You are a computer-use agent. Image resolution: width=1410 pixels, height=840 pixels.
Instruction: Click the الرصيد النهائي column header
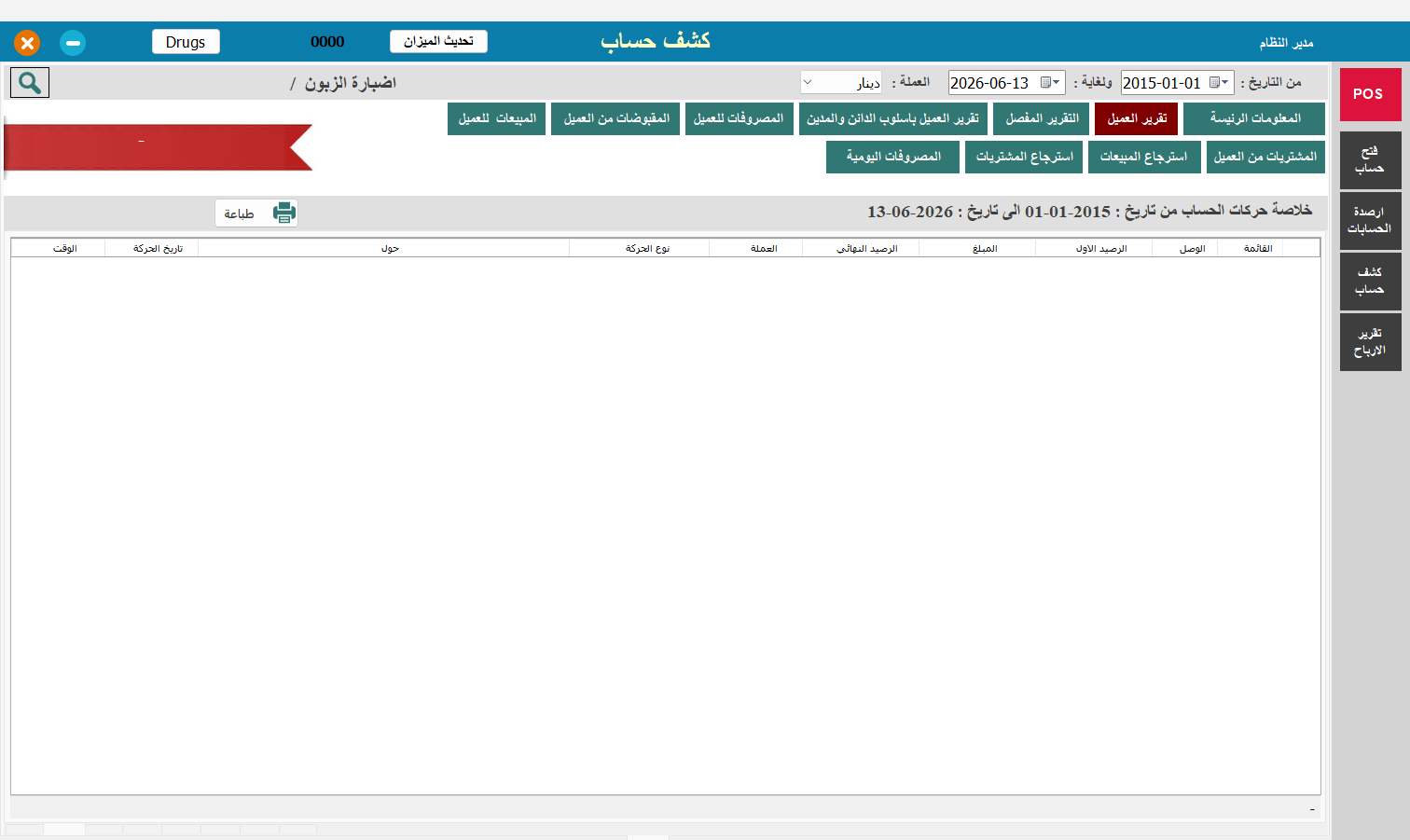pyautogui.click(x=861, y=248)
